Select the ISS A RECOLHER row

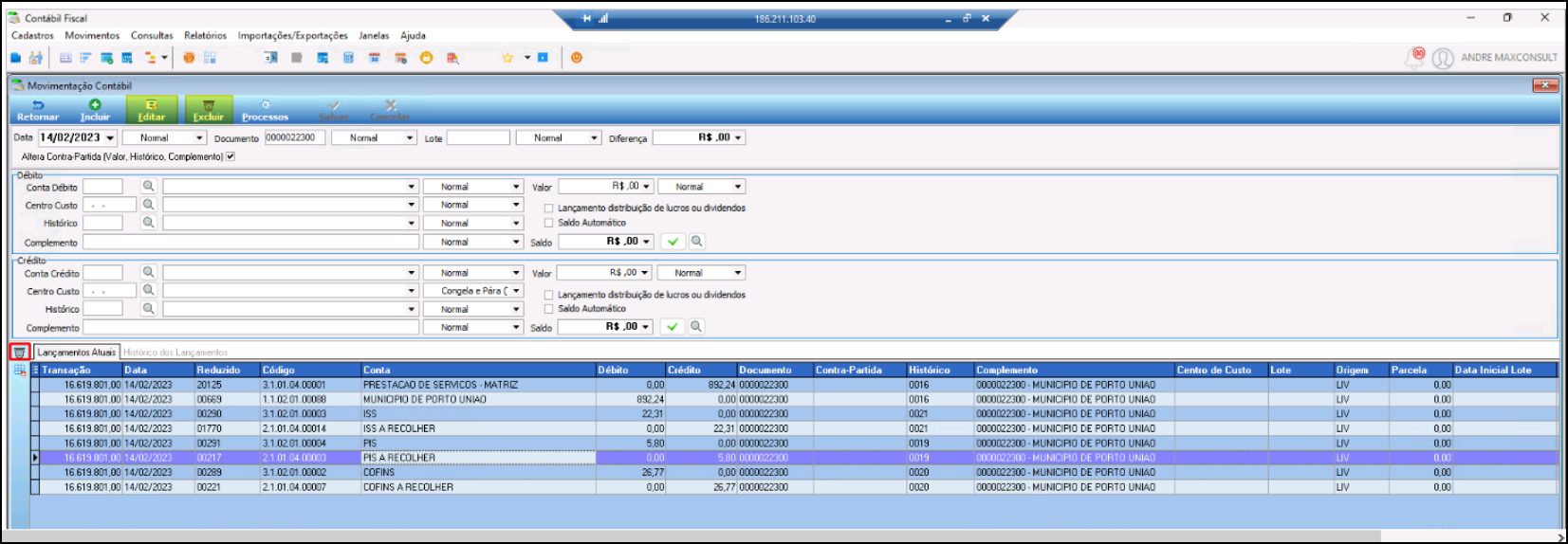tap(795, 428)
